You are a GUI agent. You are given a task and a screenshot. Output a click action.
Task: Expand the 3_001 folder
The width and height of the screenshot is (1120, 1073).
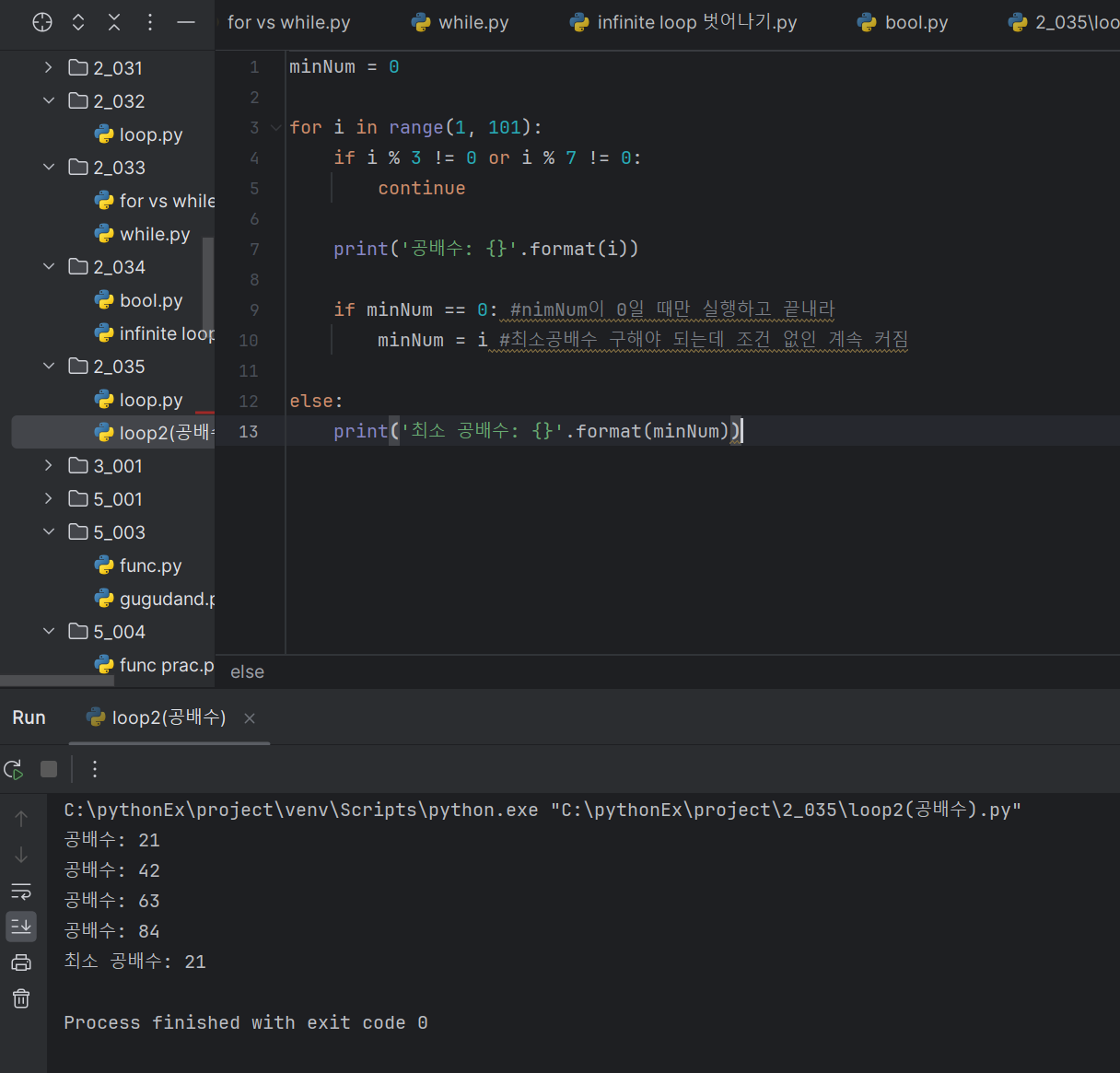pyautogui.click(x=49, y=465)
